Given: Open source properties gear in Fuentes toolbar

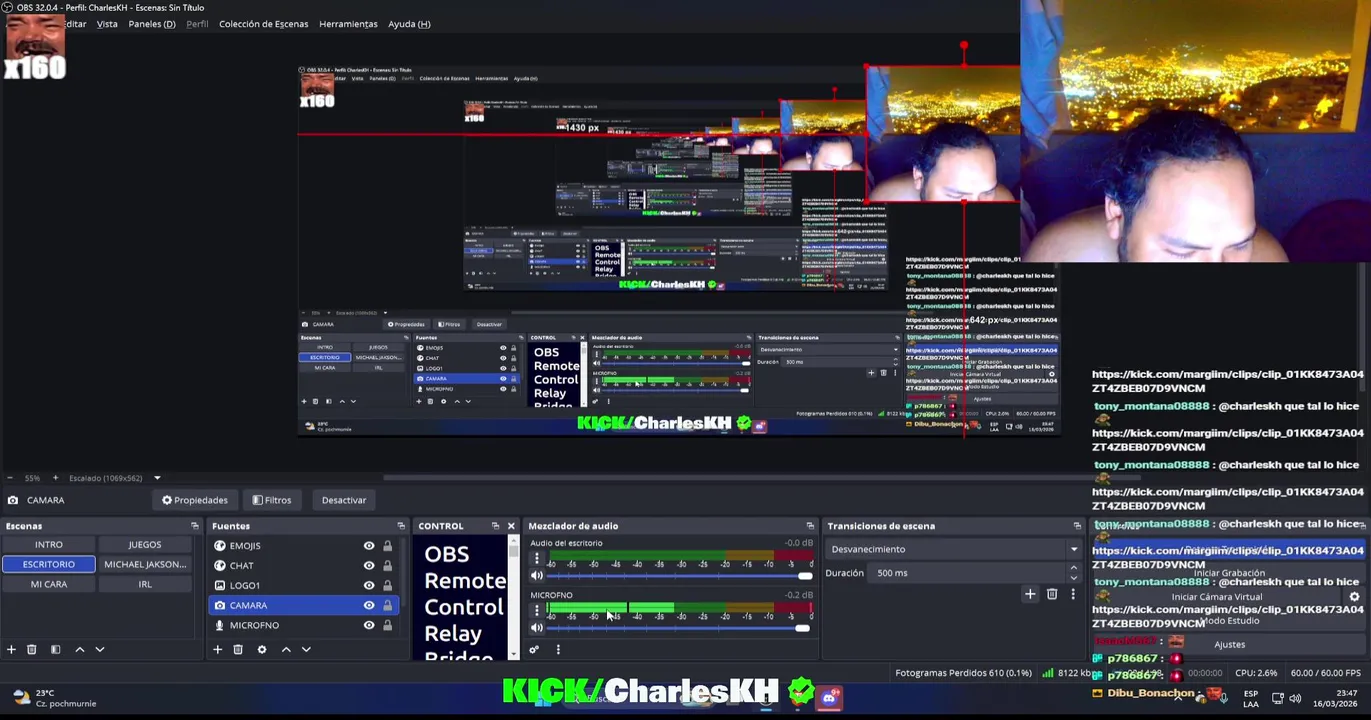Looking at the screenshot, I should (x=262, y=650).
